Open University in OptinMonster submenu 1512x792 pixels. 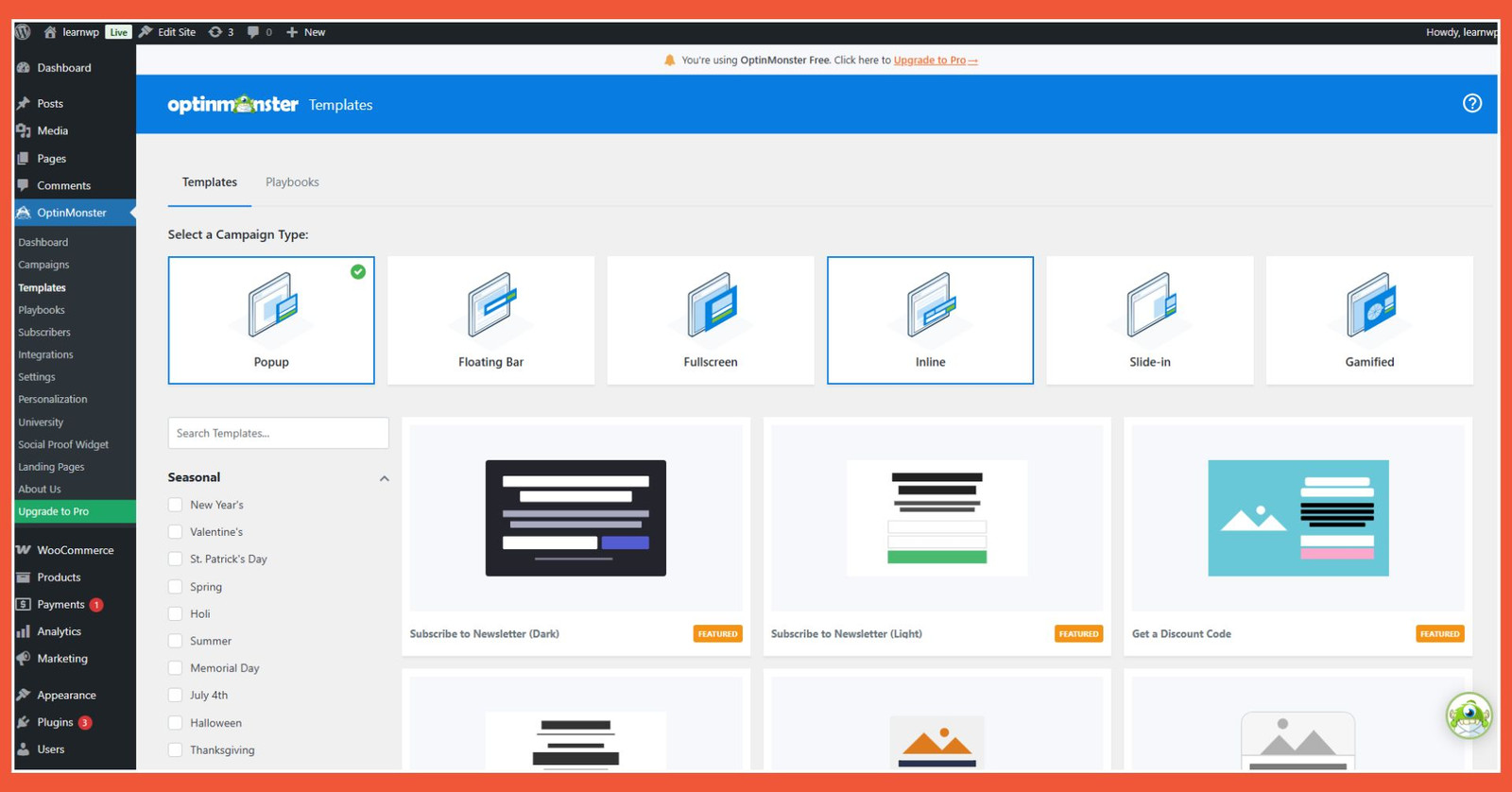point(41,422)
